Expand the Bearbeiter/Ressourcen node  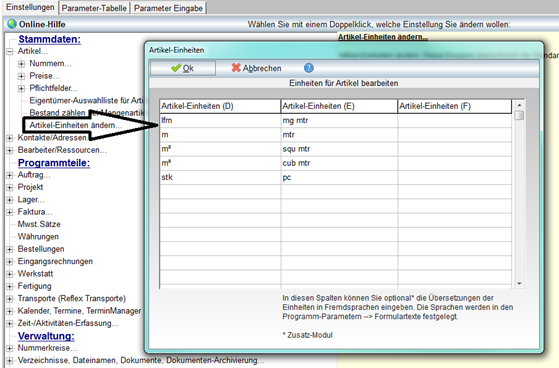[10, 150]
